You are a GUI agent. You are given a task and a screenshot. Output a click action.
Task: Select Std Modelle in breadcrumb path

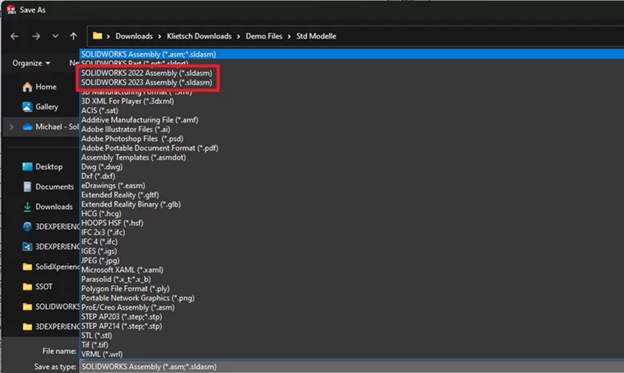316,36
